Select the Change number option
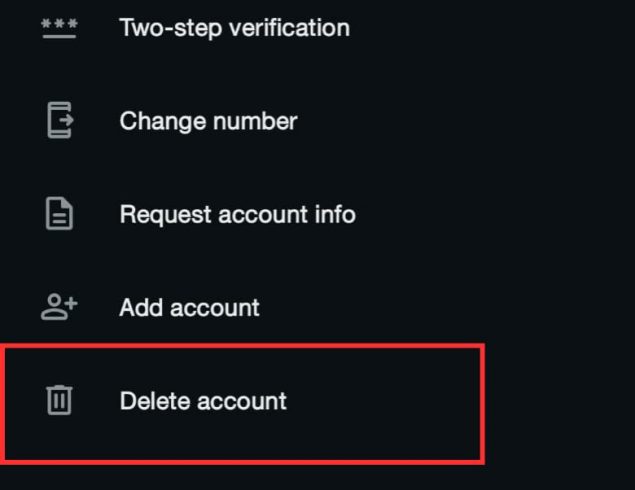The height and width of the screenshot is (490, 635). click(x=208, y=121)
